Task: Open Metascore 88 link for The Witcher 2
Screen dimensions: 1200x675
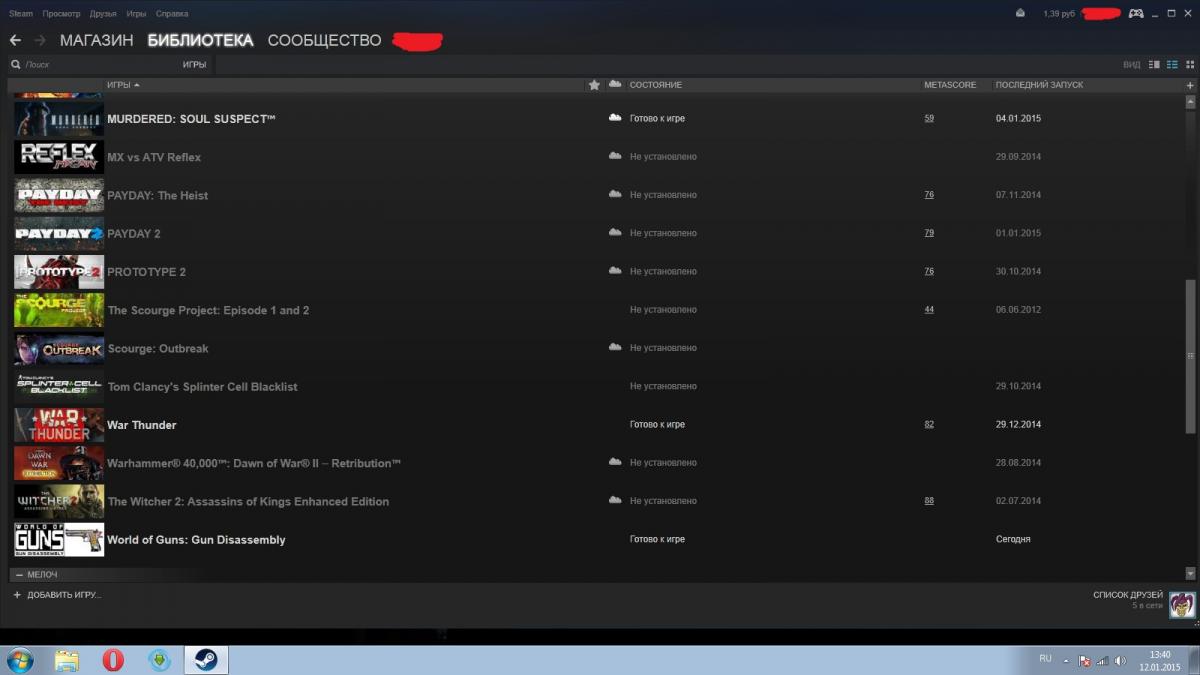Action: coord(929,501)
